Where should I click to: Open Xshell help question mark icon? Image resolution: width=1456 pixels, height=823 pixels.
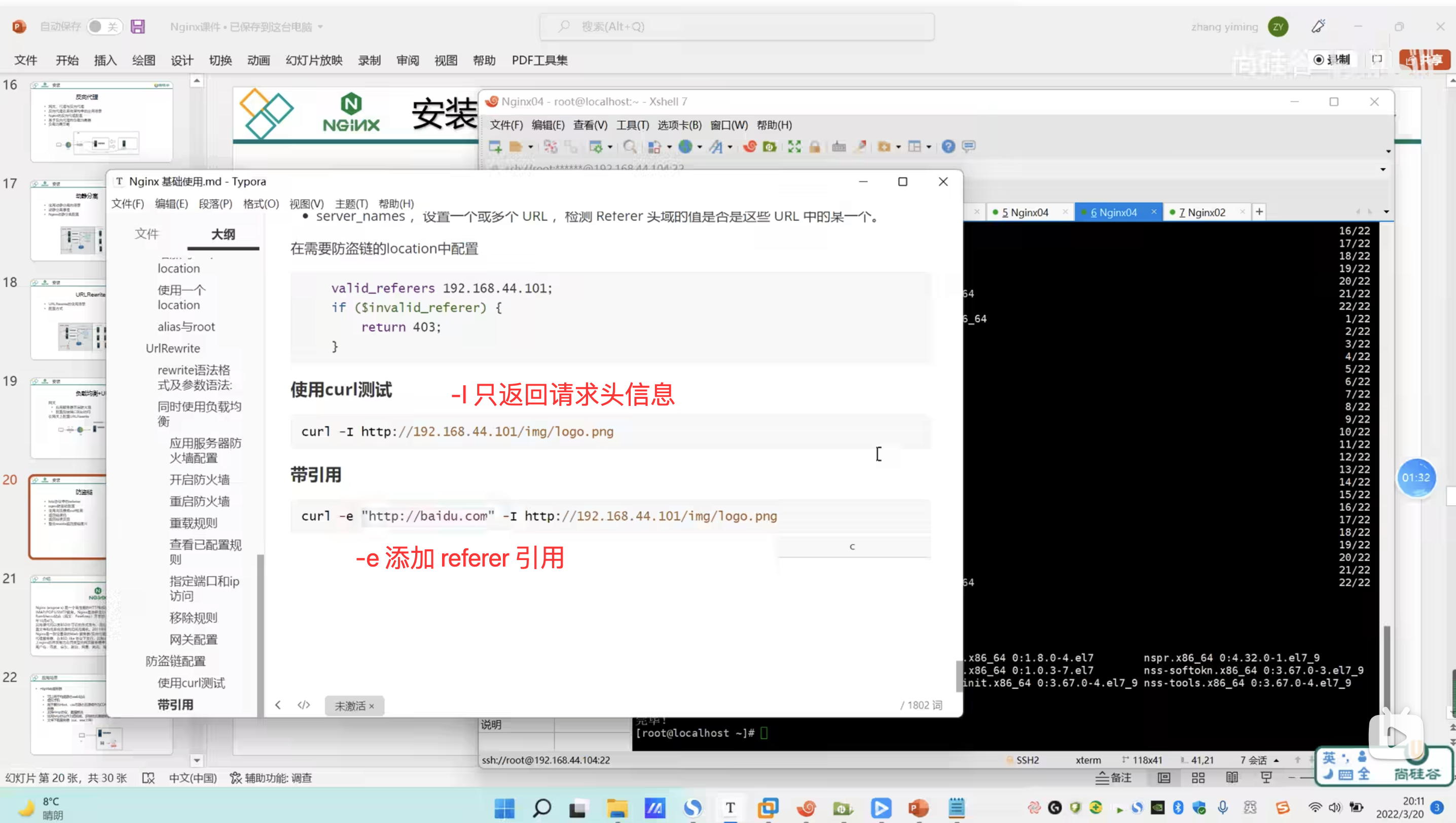coord(948,147)
